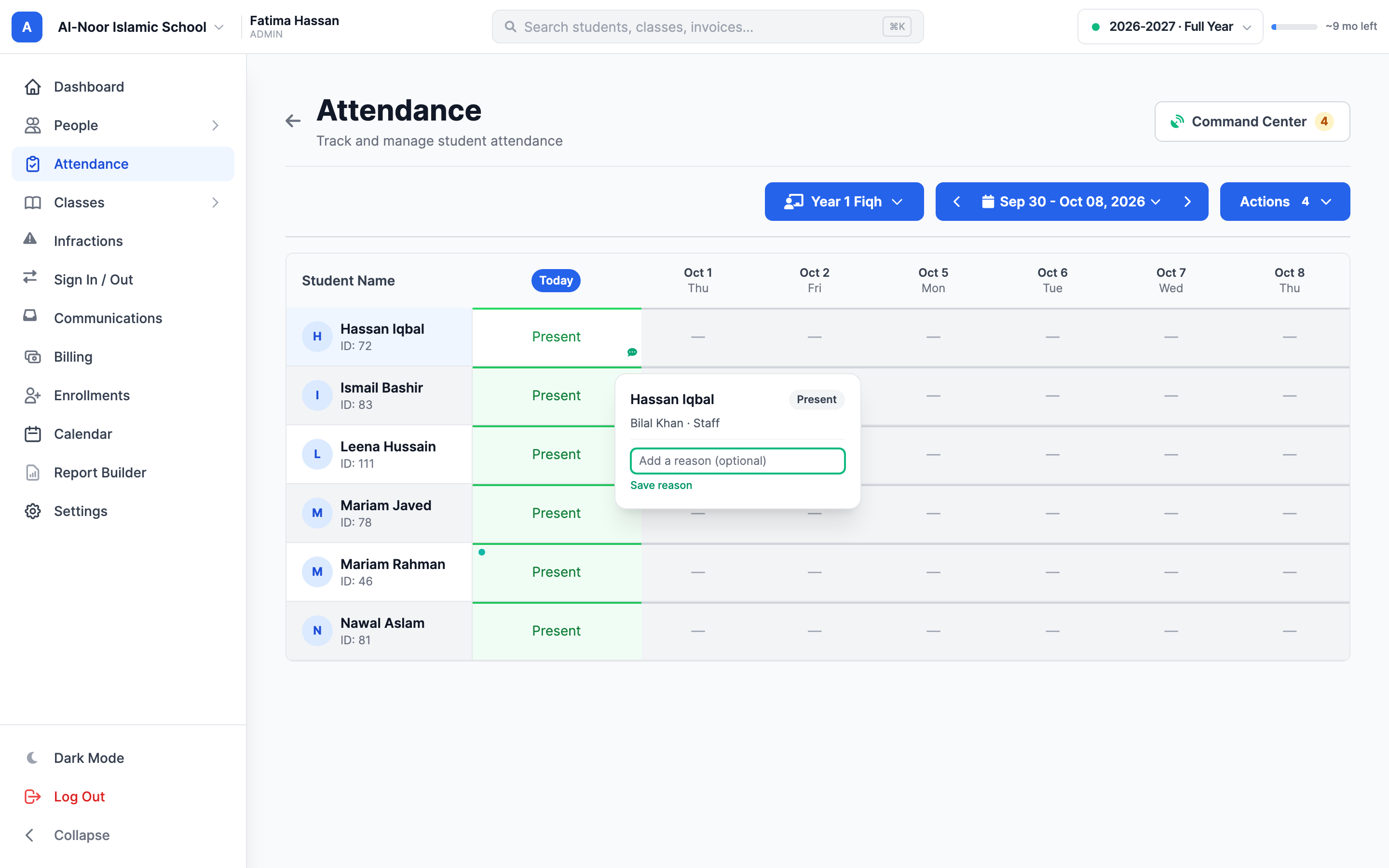The image size is (1389, 868).
Task: Click the calendar icon in date range button
Action: click(988, 202)
